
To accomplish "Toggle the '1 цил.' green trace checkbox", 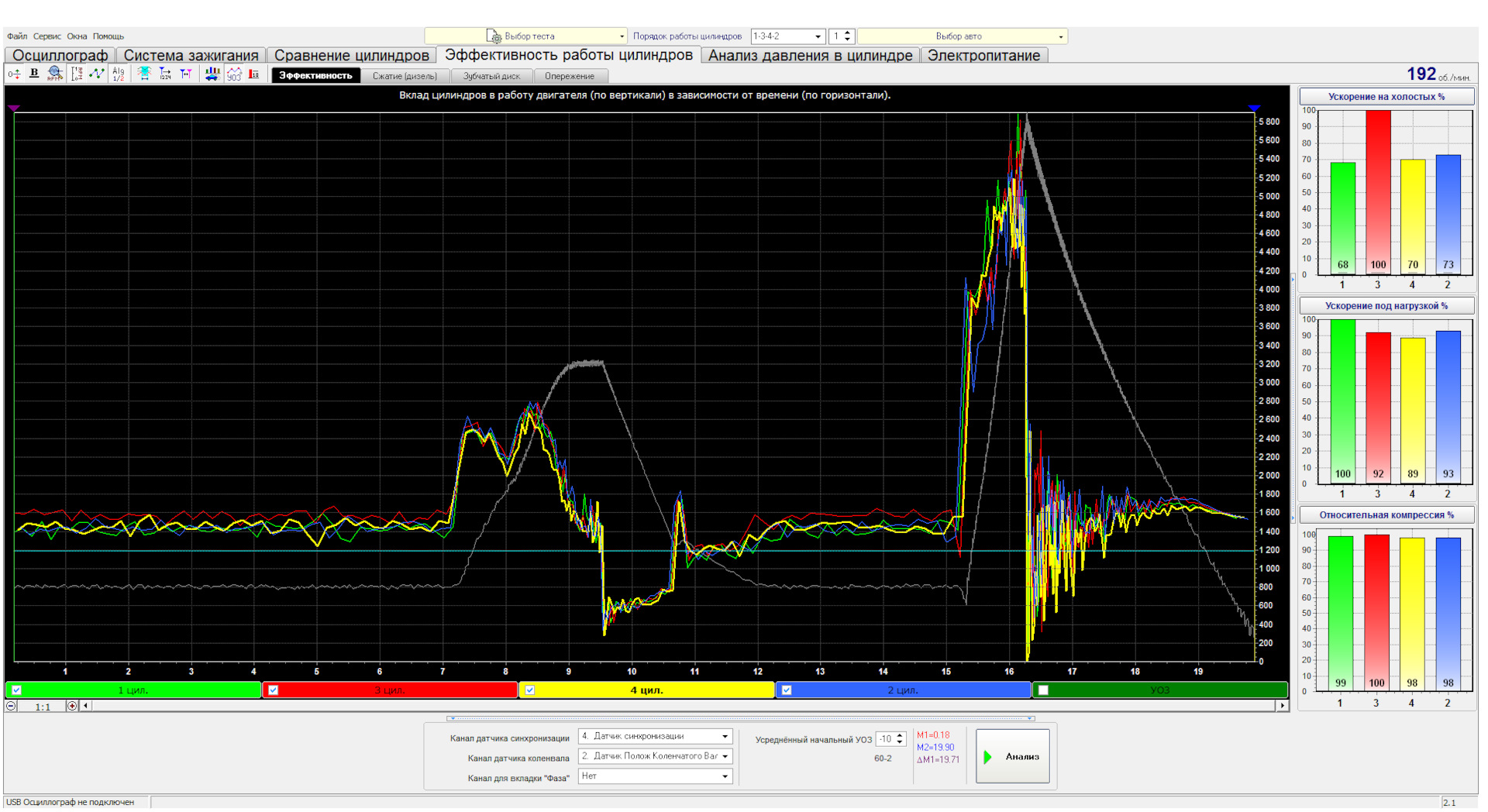I will tap(16, 690).
